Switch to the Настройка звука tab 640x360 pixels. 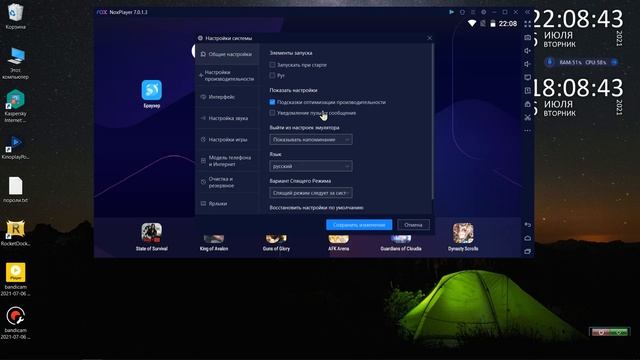[227, 118]
